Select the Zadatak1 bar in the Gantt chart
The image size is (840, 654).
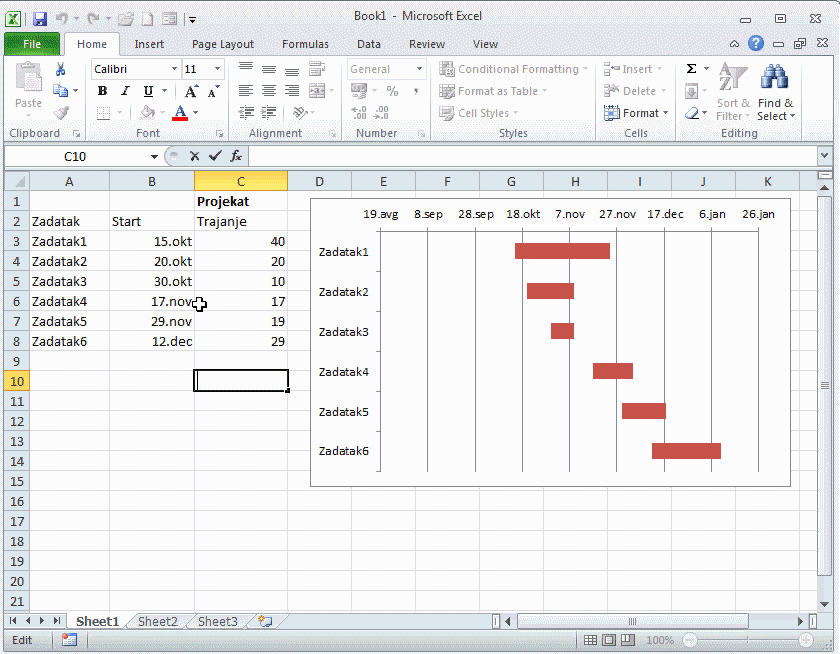(562, 251)
